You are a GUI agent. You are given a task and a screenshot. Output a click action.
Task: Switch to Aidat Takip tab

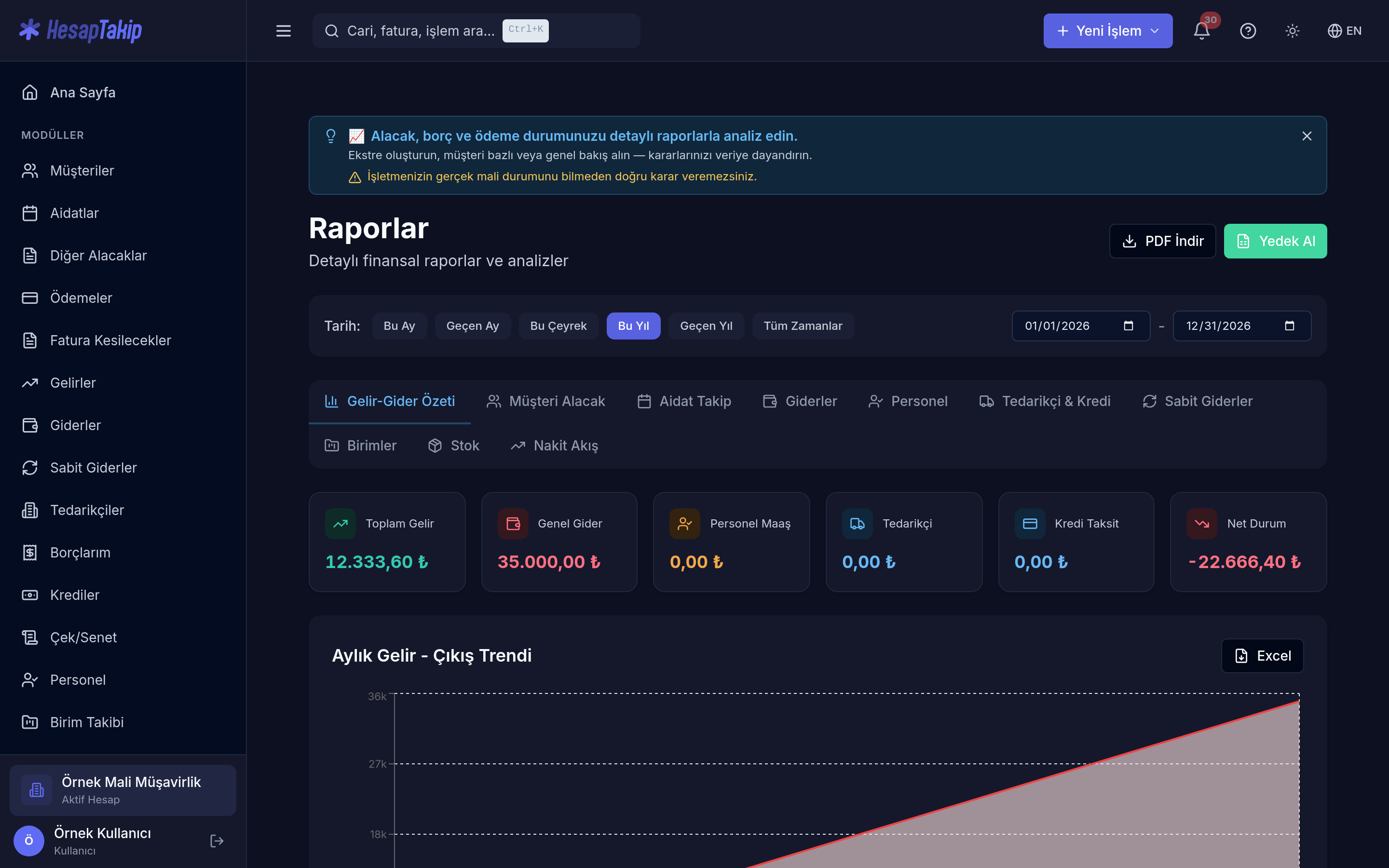click(684, 401)
